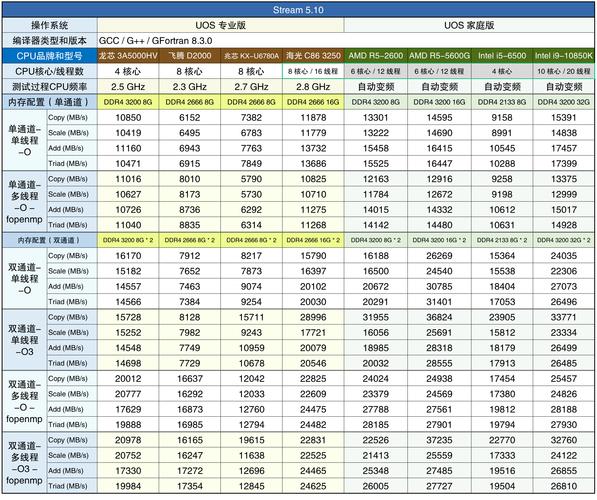Click the 8 核心 / 16 线程 cell
The height and width of the screenshot is (500, 597).
[x=313, y=71]
